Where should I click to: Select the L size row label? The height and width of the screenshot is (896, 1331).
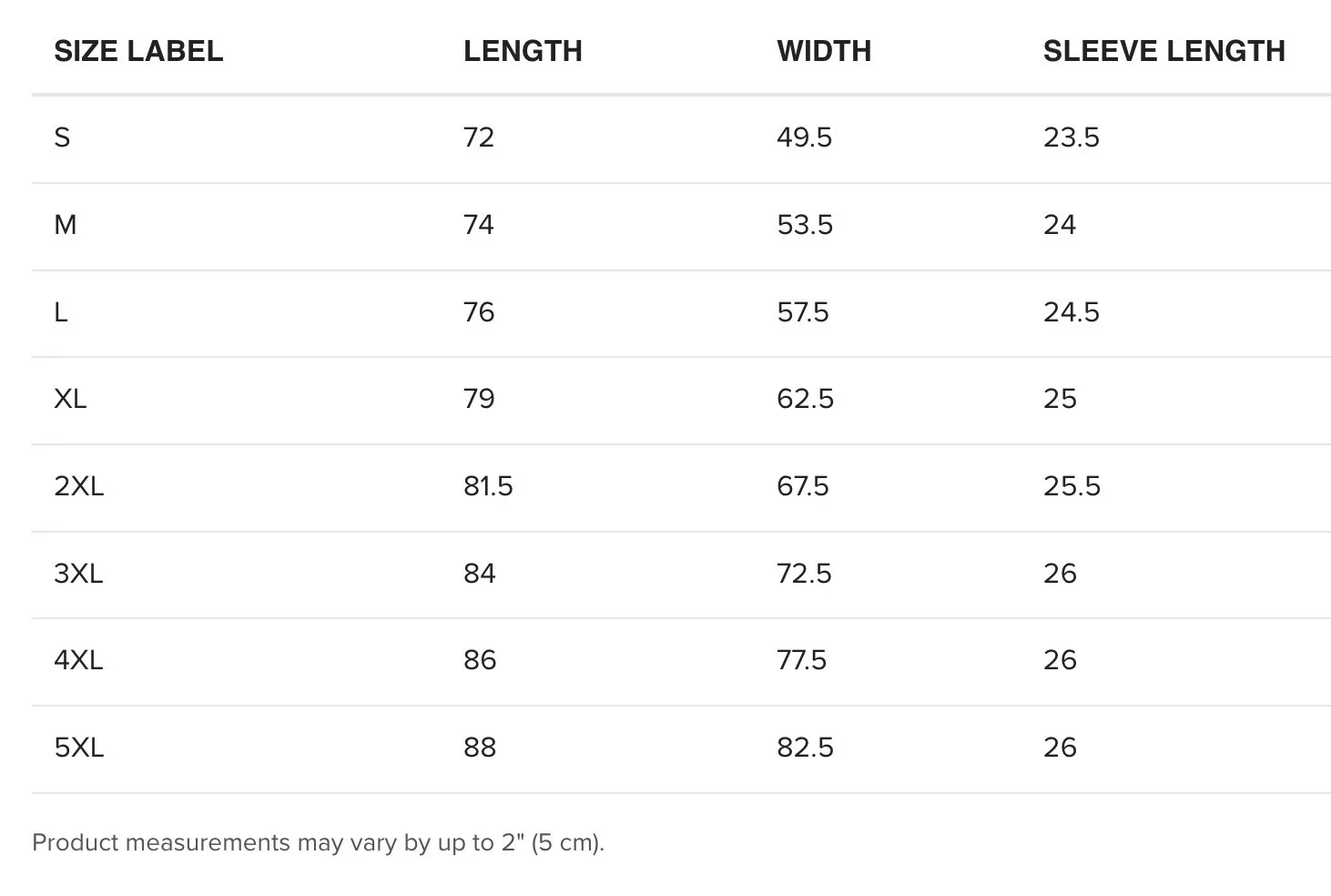61,312
